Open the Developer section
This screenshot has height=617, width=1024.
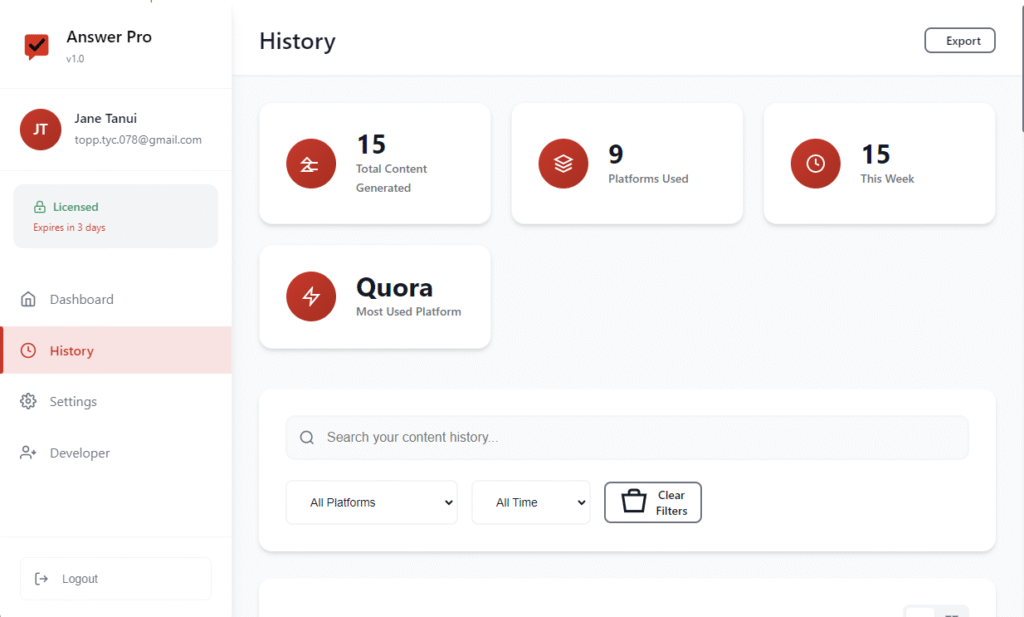tap(116, 452)
